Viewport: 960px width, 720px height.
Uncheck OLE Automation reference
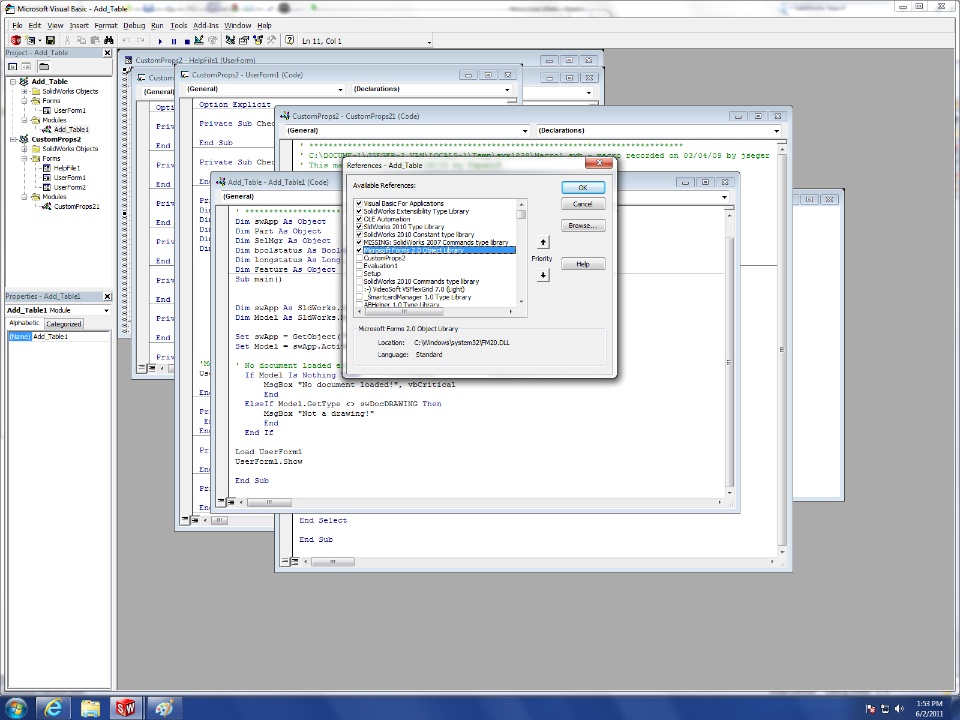click(x=359, y=219)
